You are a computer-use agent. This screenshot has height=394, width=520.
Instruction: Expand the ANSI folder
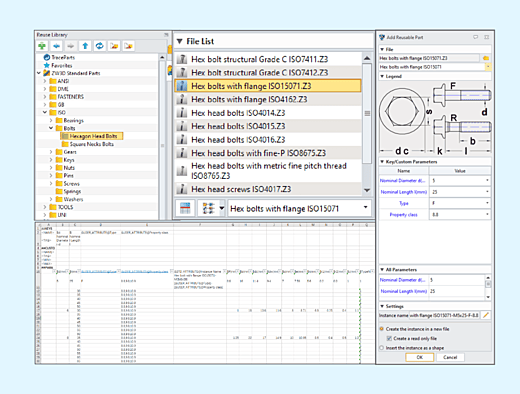[x=45, y=81]
